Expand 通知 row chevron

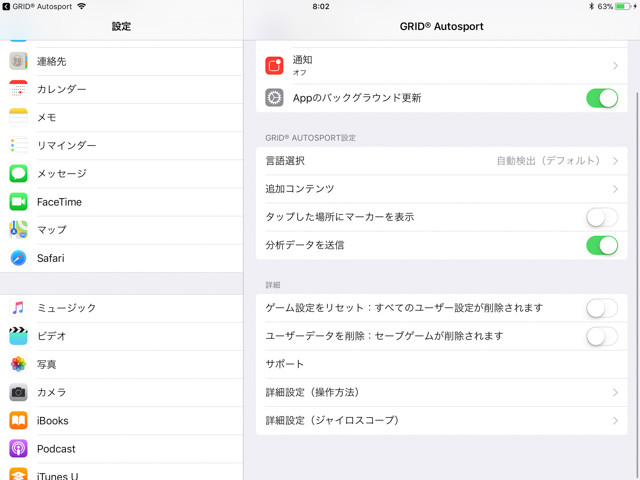615,66
